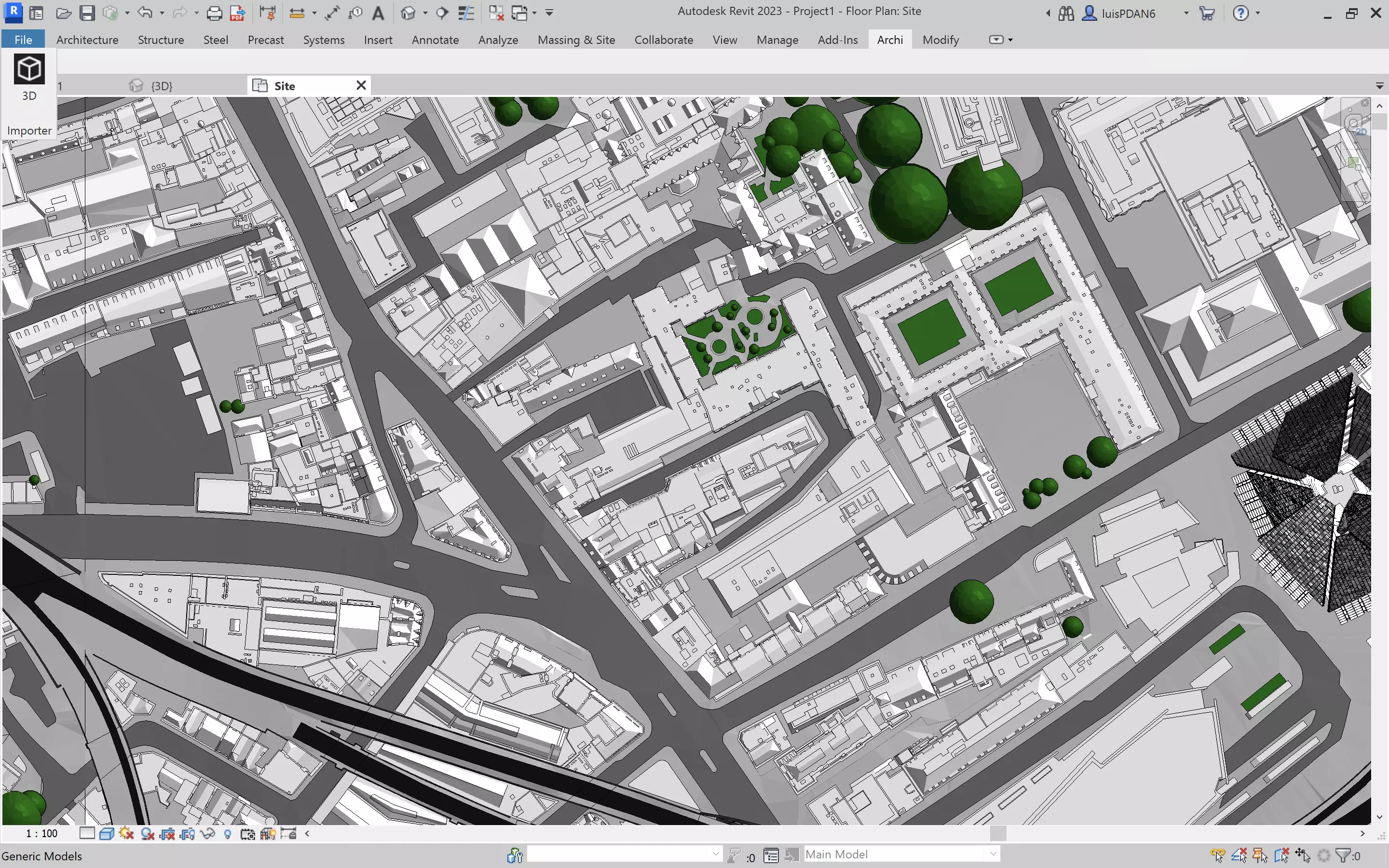
Task: Click the vertical scrollbar up arrow
Action: tap(1380, 105)
